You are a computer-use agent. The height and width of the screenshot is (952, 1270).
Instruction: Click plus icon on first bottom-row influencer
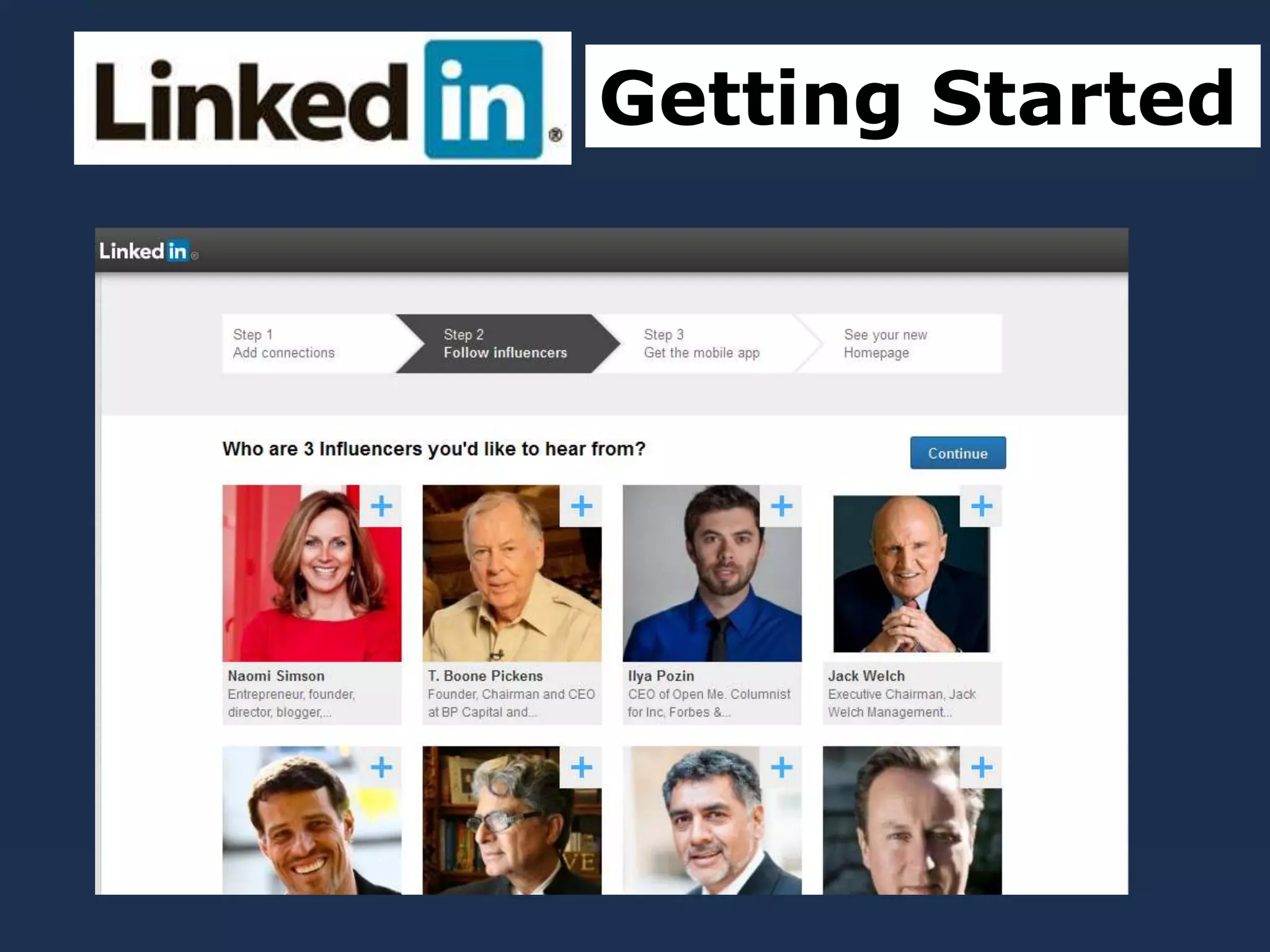coord(381,767)
